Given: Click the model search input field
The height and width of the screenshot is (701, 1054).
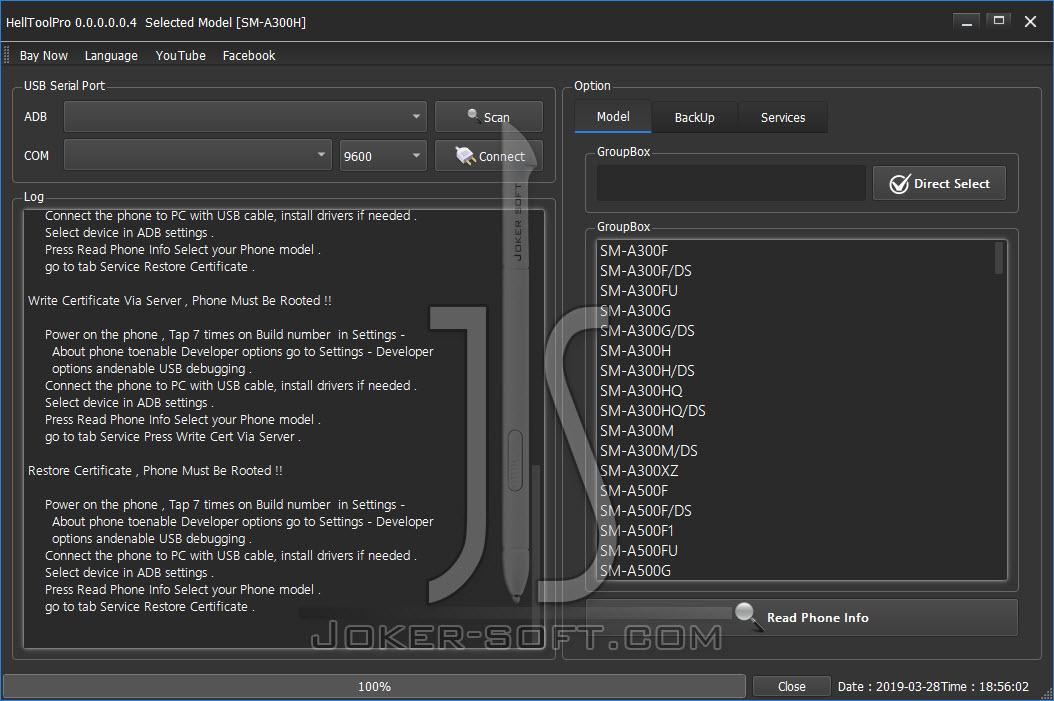Looking at the screenshot, I should pos(731,183).
